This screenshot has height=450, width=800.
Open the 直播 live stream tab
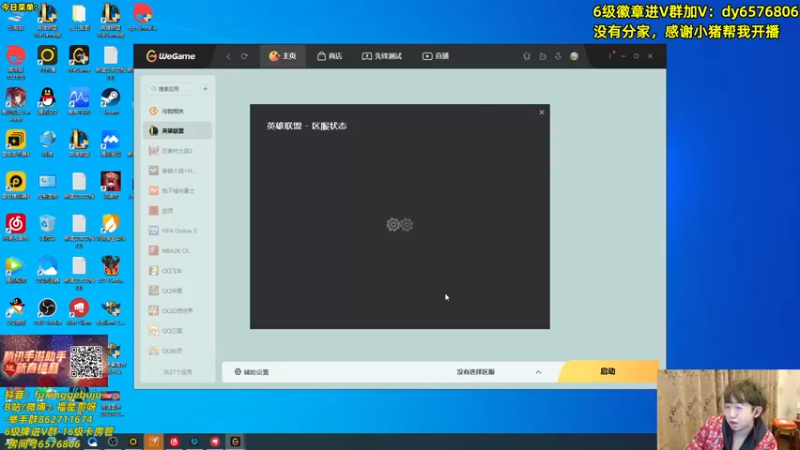tap(436, 56)
